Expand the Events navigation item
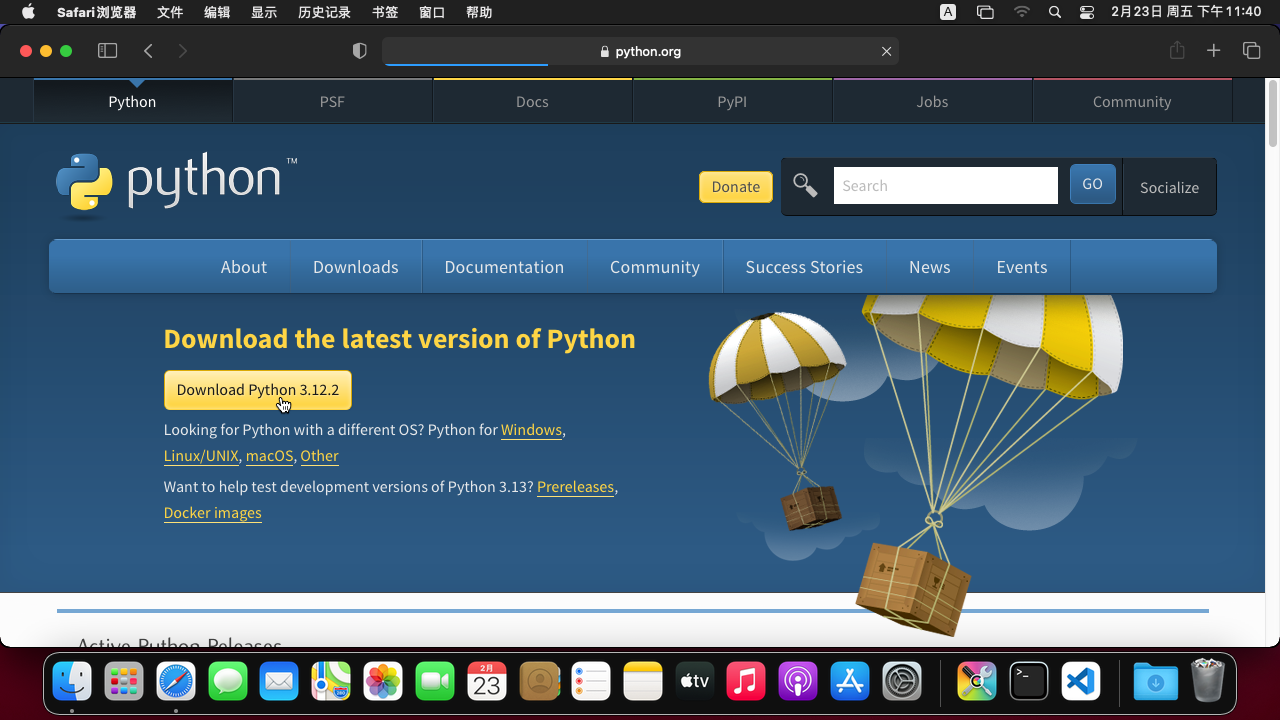The image size is (1280, 720). click(1022, 267)
